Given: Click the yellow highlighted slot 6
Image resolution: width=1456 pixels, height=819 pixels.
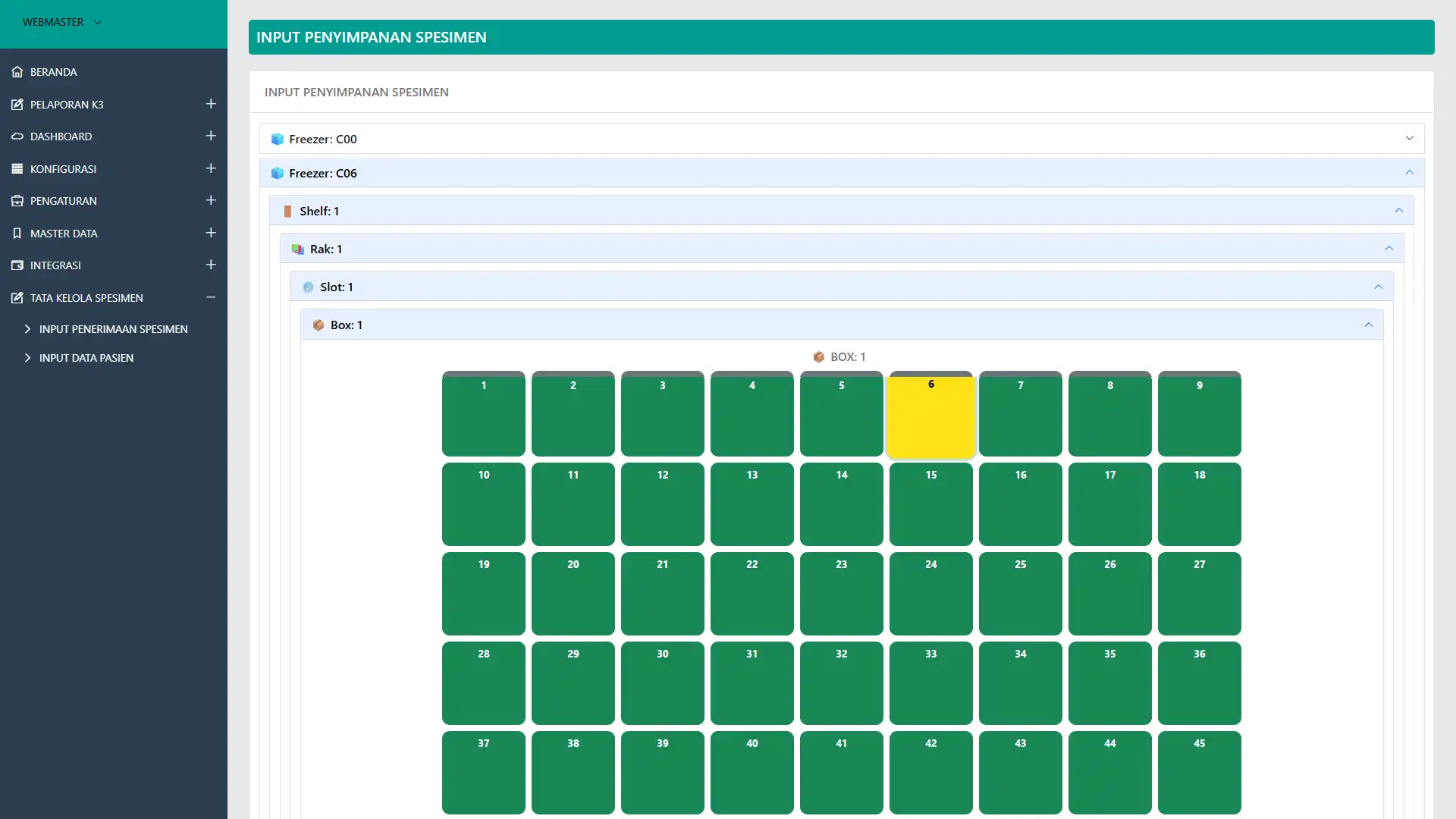Looking at the screenshot, I should [x=930, y=416].
